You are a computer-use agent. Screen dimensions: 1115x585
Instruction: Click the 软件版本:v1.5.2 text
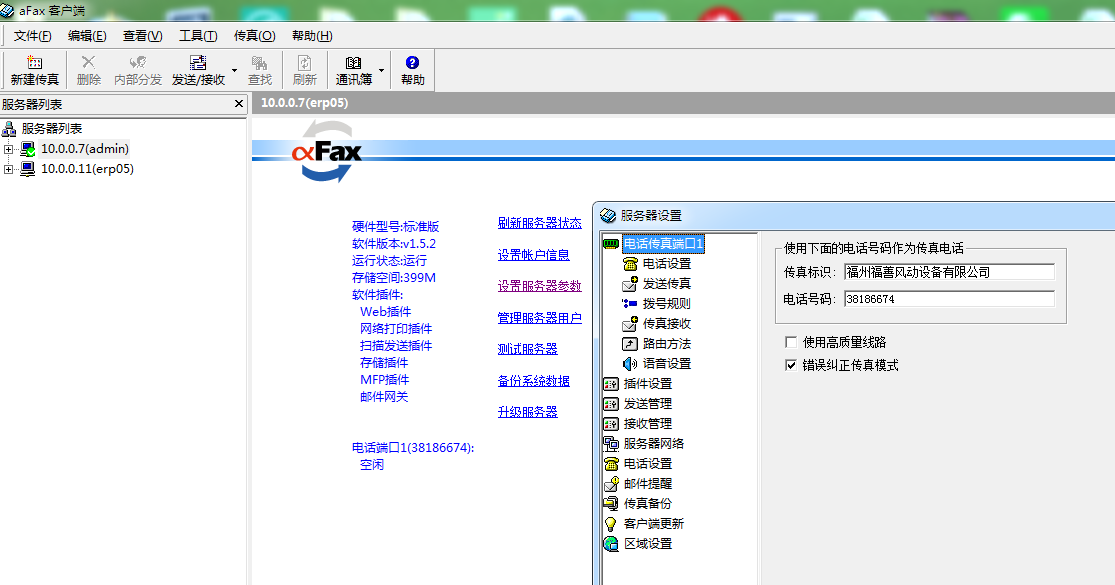coord(394,243)
